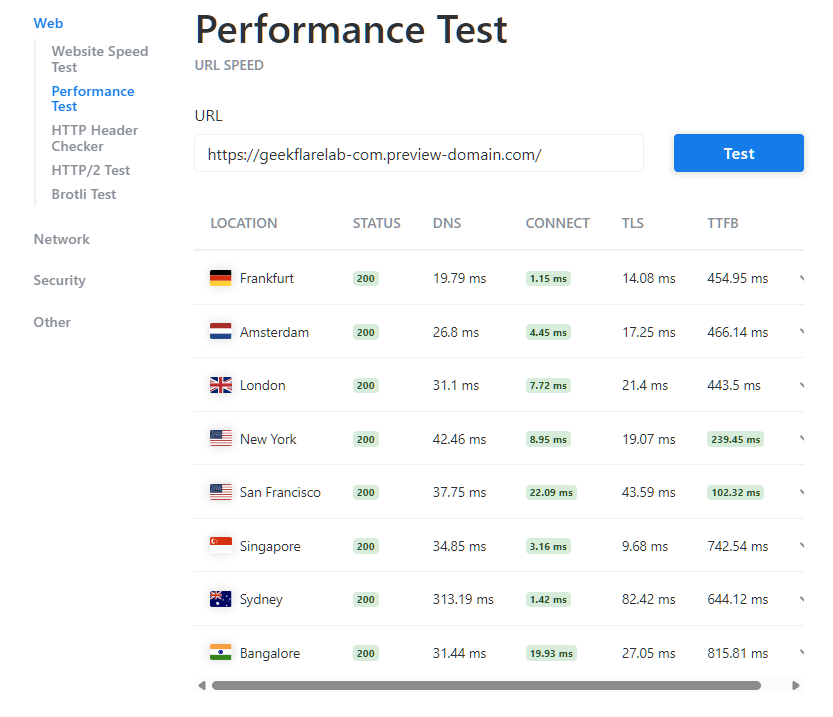Image resolution: width=833 pixels, height=717 pixels.
Task: Go to the Brotli Test tool
Action: pyautogui.click(x=84, y=193)
